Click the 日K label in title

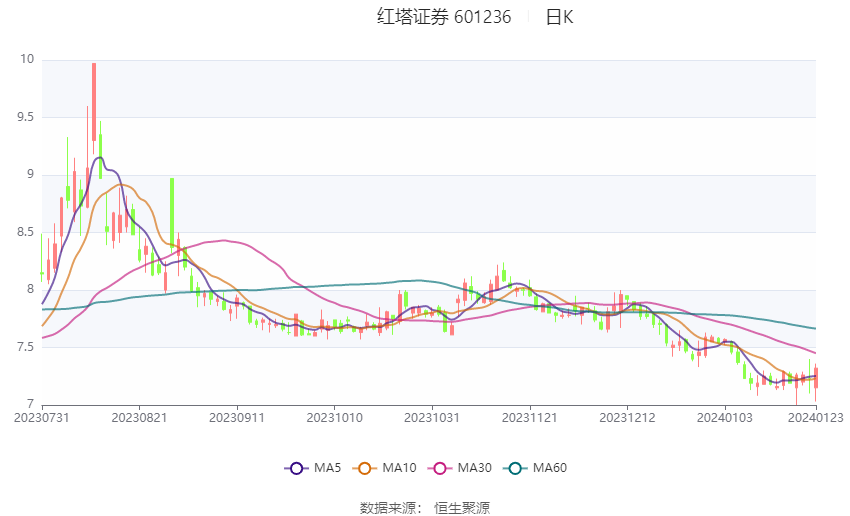click(559, 17)
